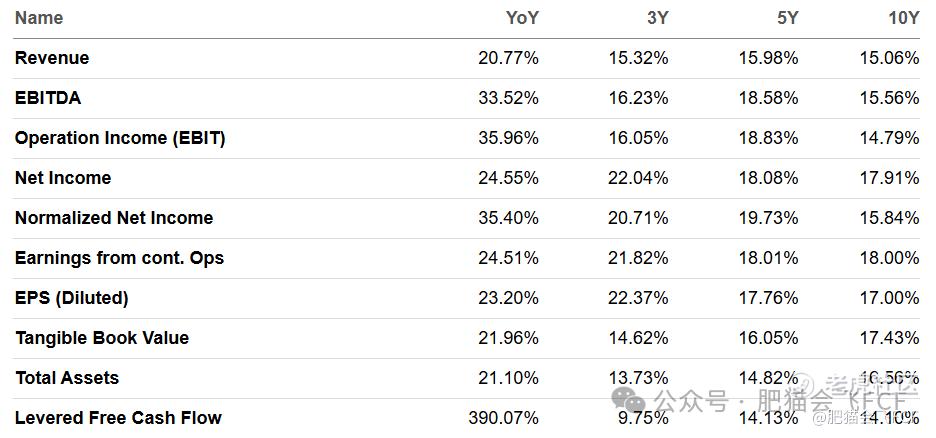Click Normalized Net Income label
This screenshot has width=936, height=438.
tap(114, 218)
